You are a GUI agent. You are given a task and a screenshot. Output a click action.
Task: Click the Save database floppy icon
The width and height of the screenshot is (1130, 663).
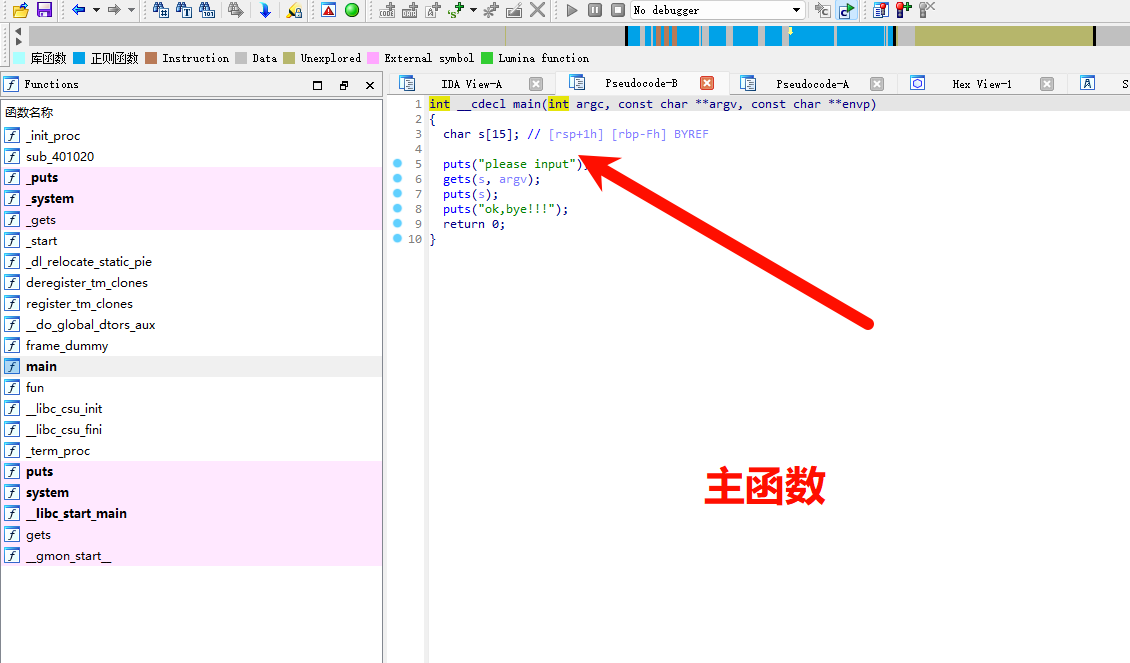[44, 10]
